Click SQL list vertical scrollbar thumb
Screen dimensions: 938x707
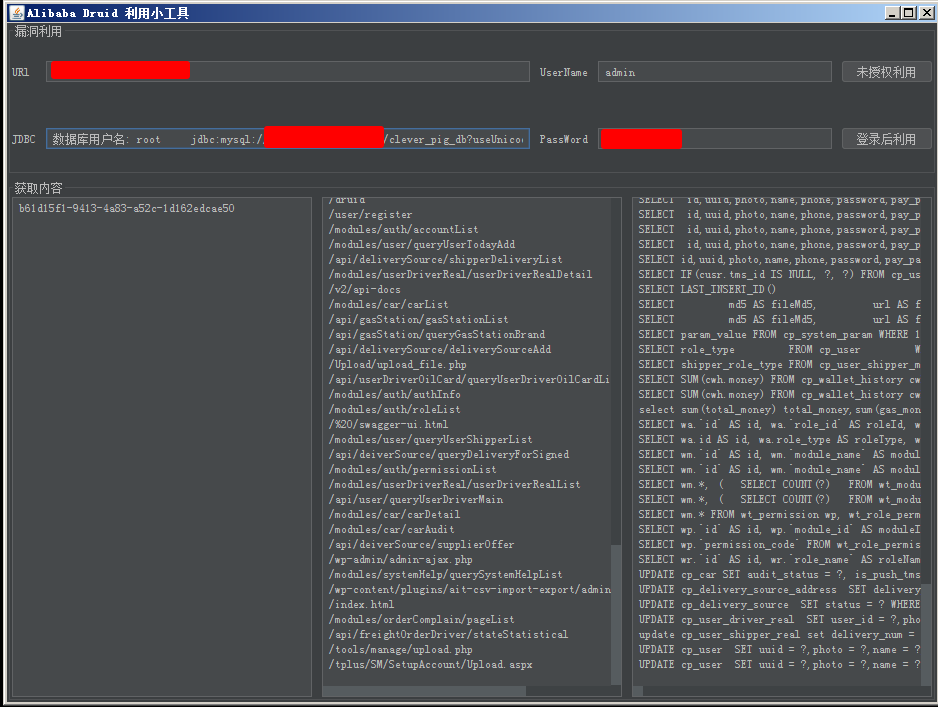925,634
